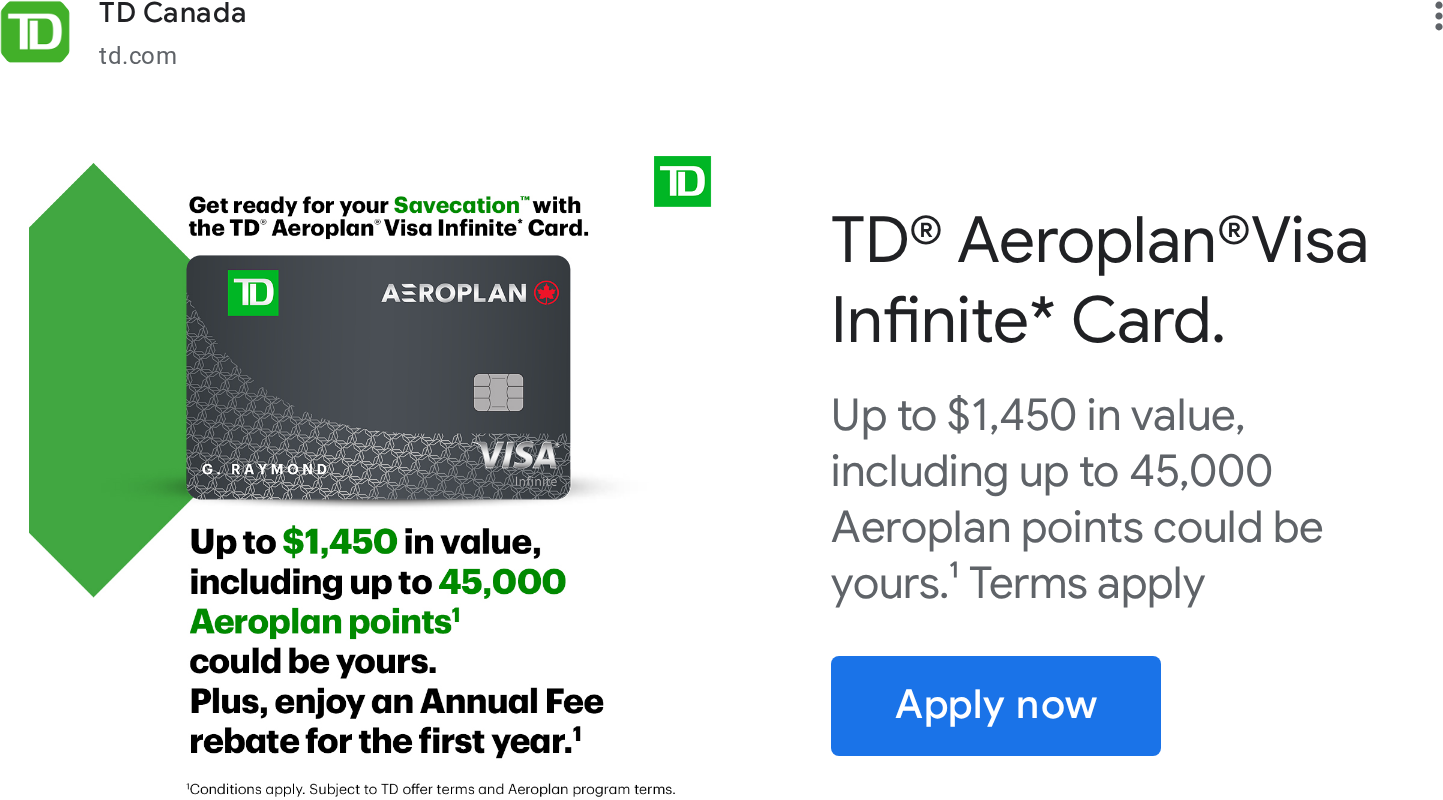Click the Aeroplan maple leaf logo
Screen dimensions: 1443x800
tap(547, 293)
